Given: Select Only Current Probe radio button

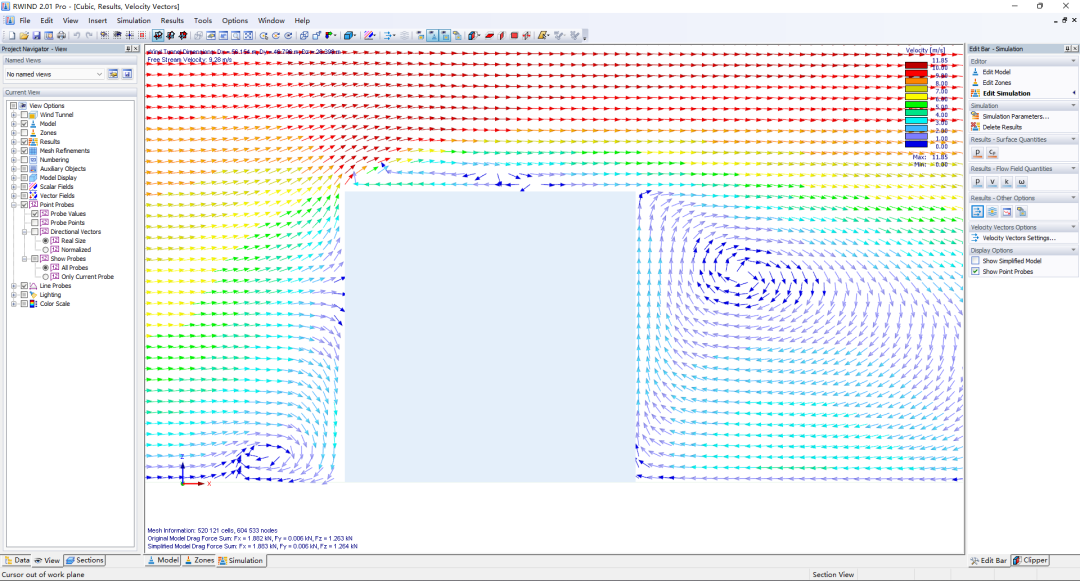Looking at the screenshot, I should point(45,277).
